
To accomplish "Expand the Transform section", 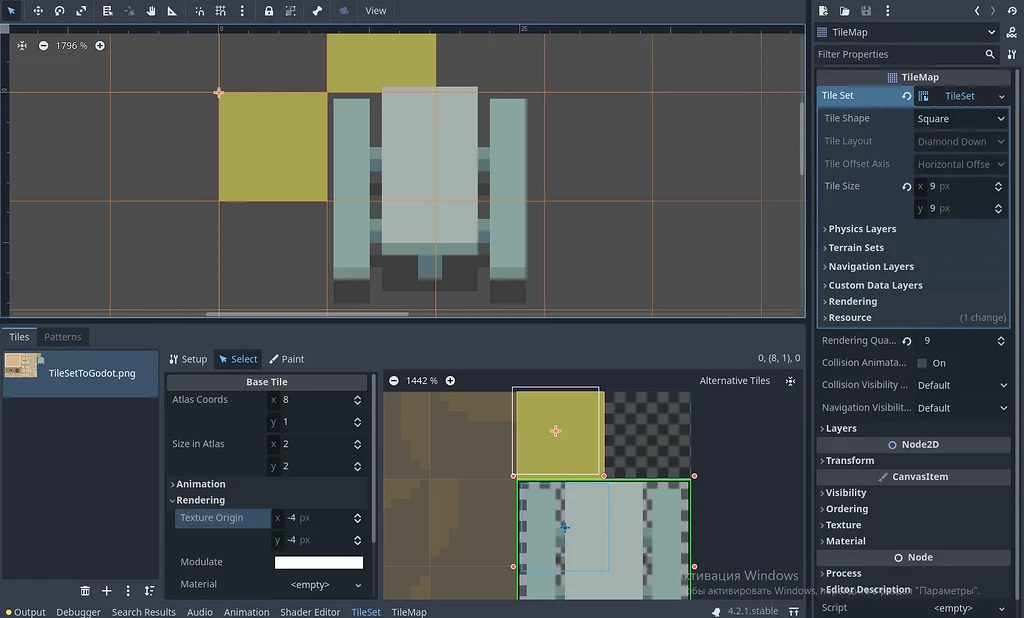I will pyautogui.click(x=847, y=461).
